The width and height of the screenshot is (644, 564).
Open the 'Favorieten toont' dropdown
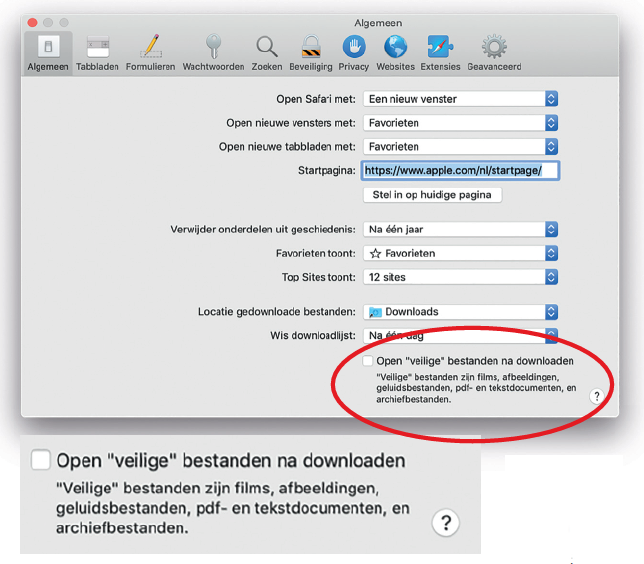coord(460,253)
